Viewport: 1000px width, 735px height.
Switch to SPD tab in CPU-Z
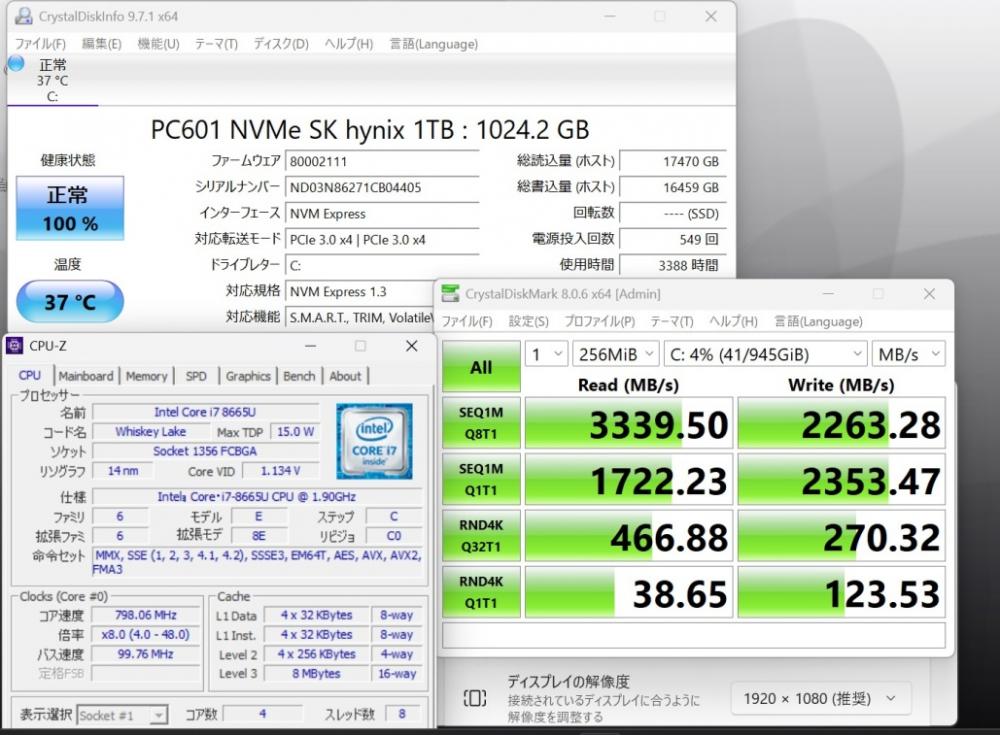pyautogui.click(x=196, y=376)
